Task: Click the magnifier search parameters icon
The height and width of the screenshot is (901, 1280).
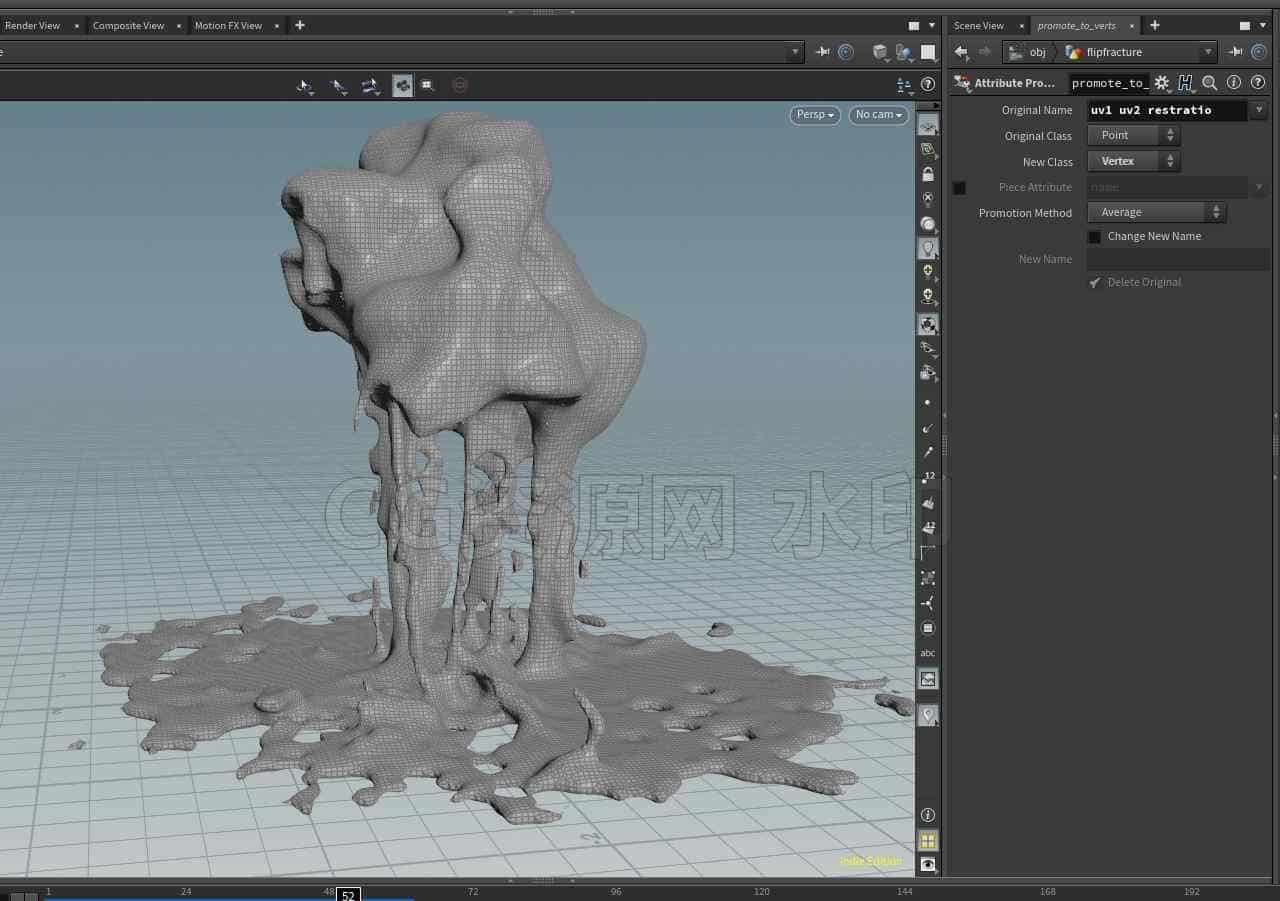Action: [1210, 83]
